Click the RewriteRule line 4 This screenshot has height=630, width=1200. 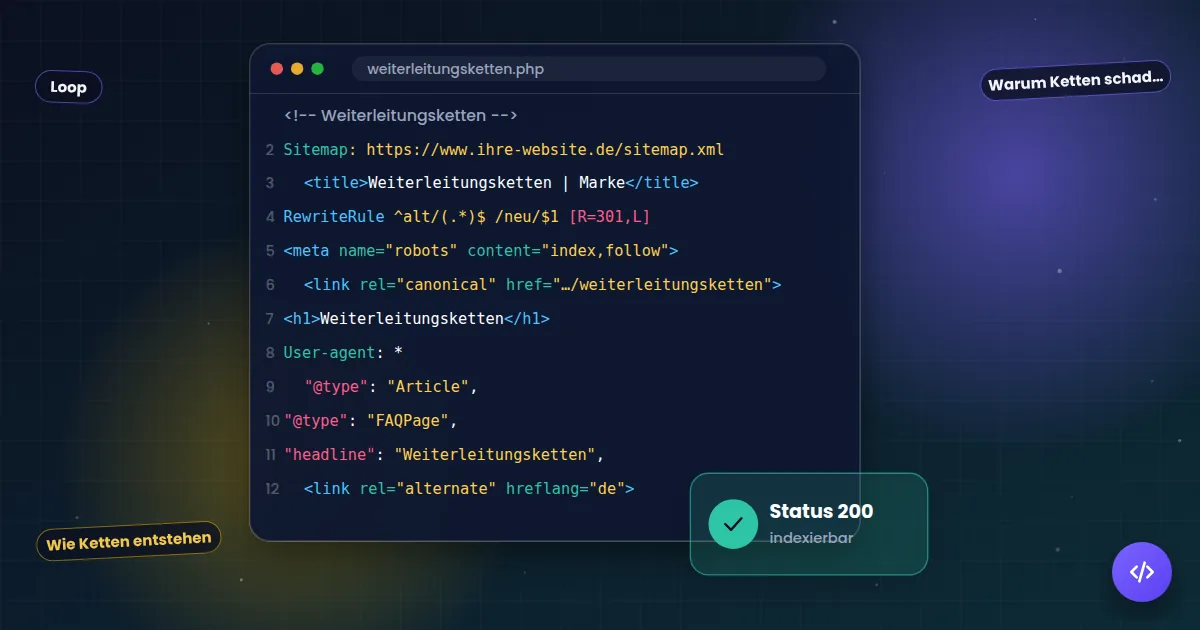coord(467,217)
